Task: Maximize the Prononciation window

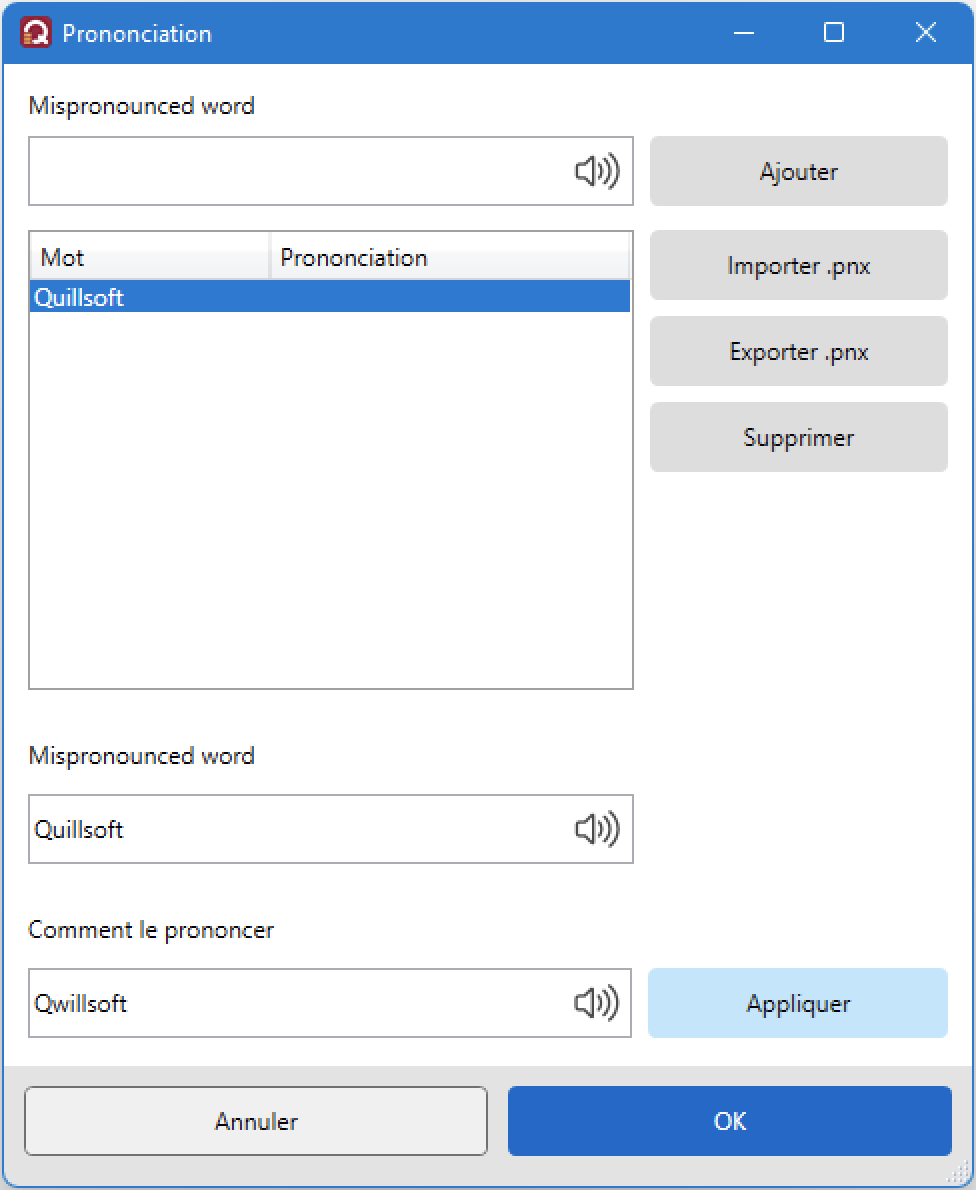Action: coord(834,33)
